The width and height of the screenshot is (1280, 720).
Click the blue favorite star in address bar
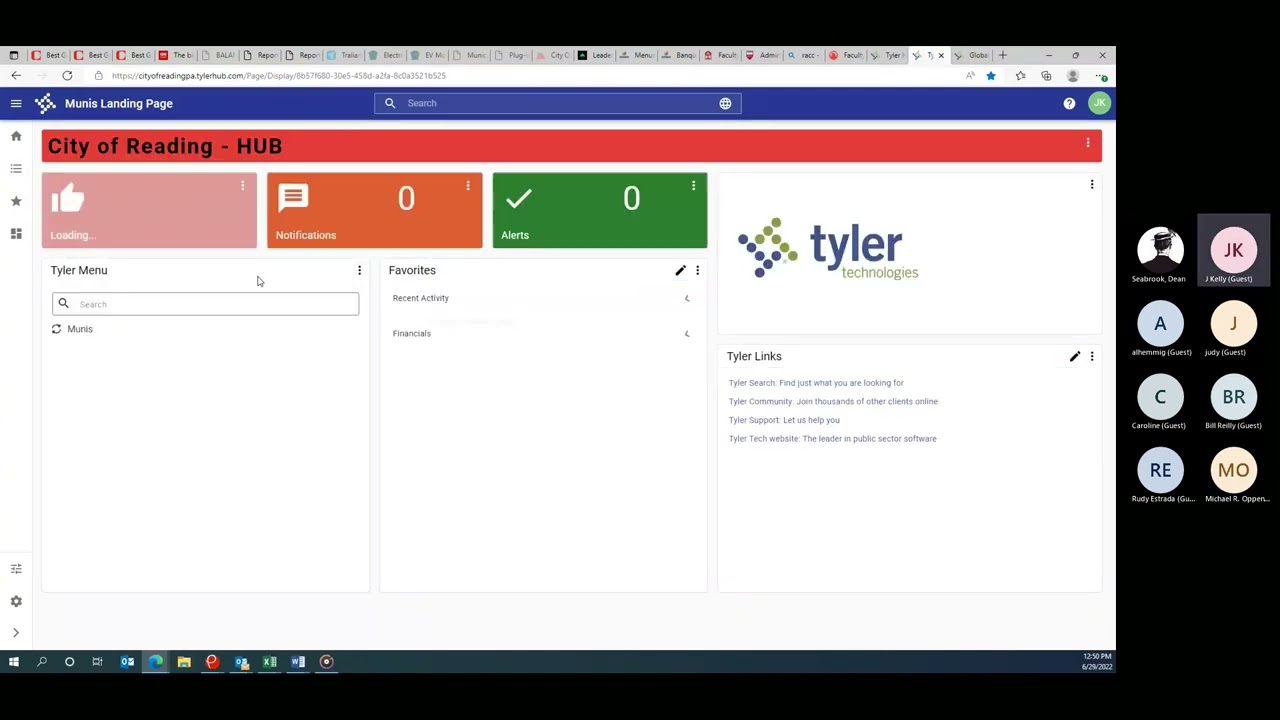point(991,76)
